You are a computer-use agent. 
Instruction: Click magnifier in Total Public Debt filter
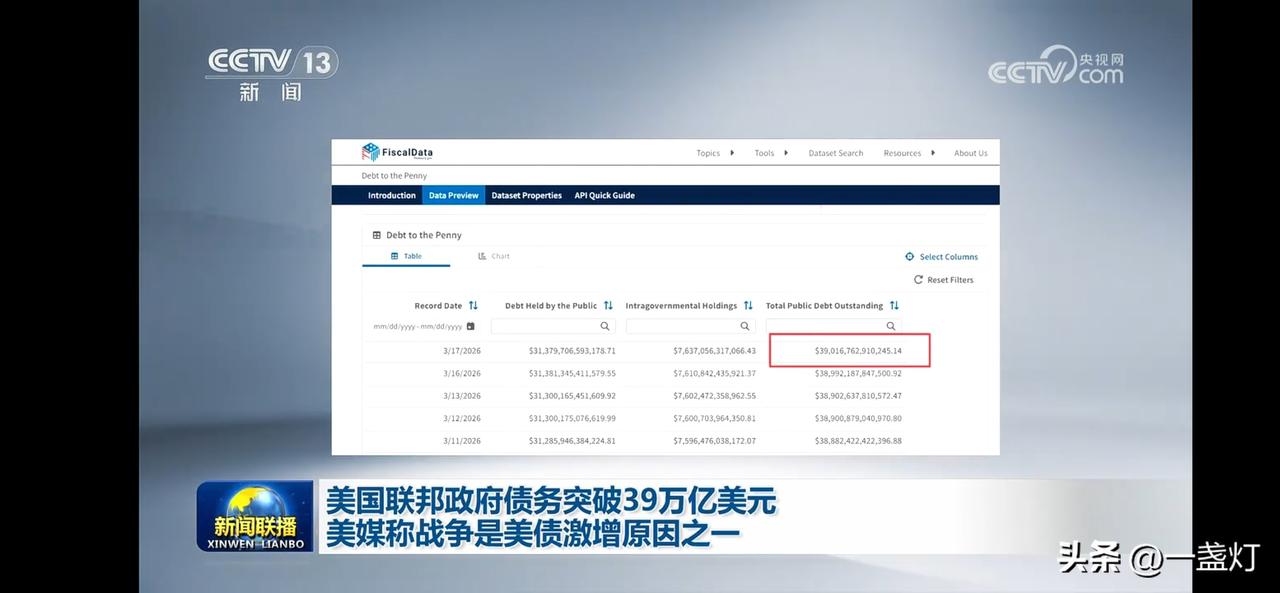pos(891,326)
